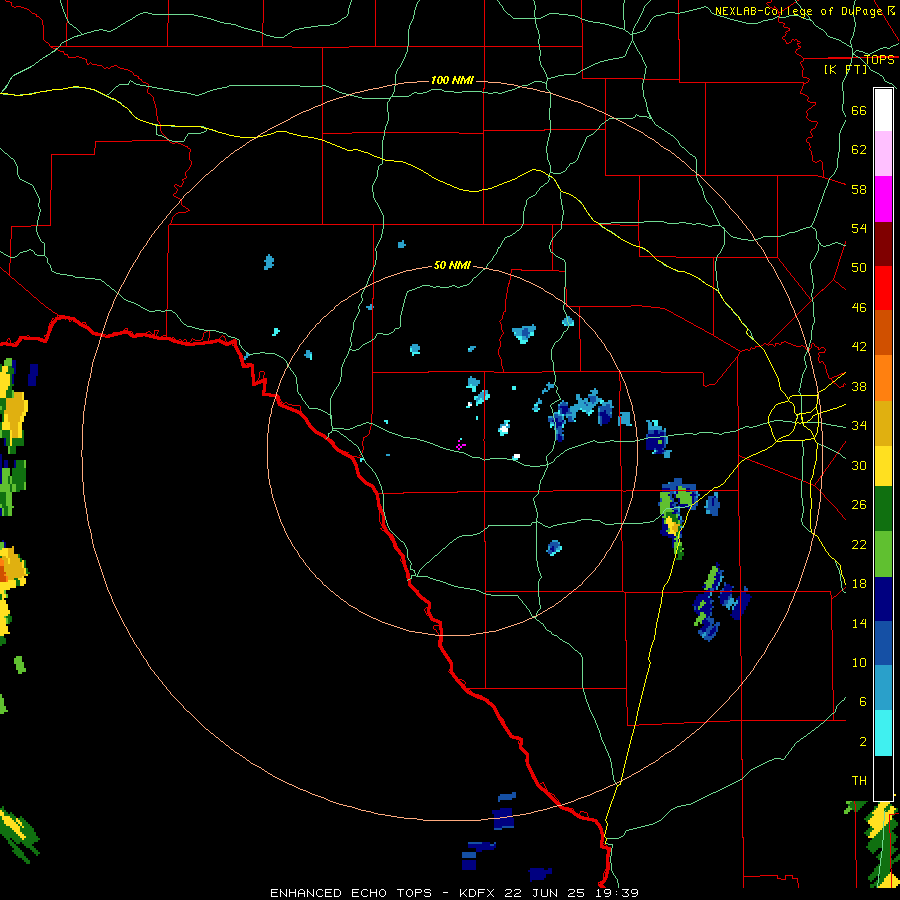Click the 6 value on the legend

click(x=863, y=702)
